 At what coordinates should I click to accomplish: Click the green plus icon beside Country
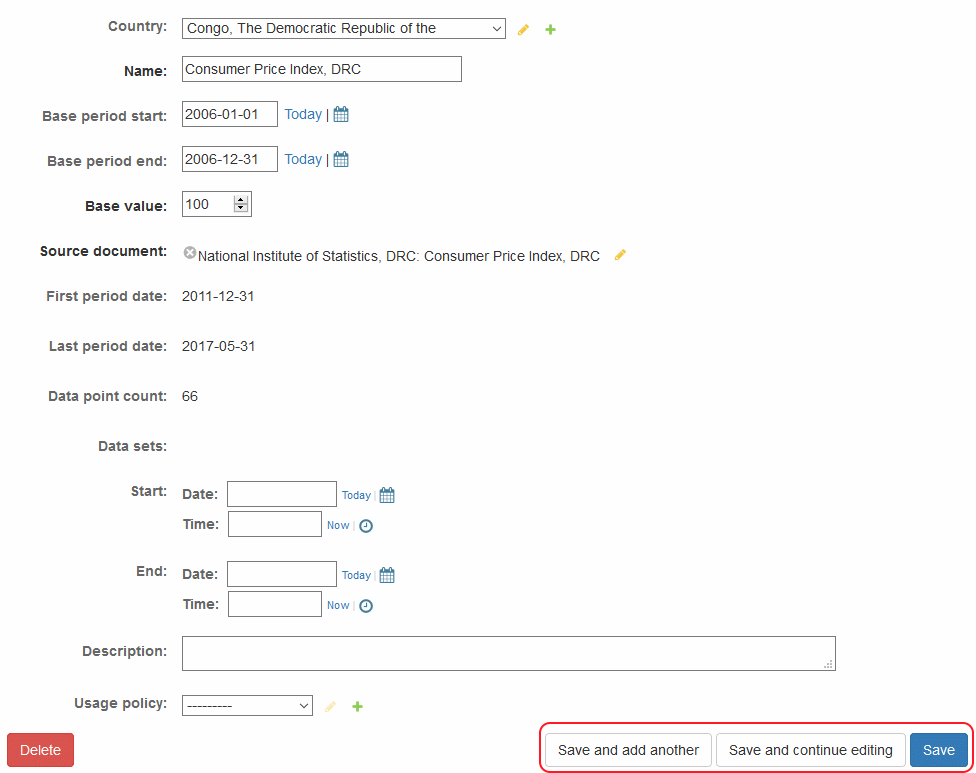coord(550,30)
